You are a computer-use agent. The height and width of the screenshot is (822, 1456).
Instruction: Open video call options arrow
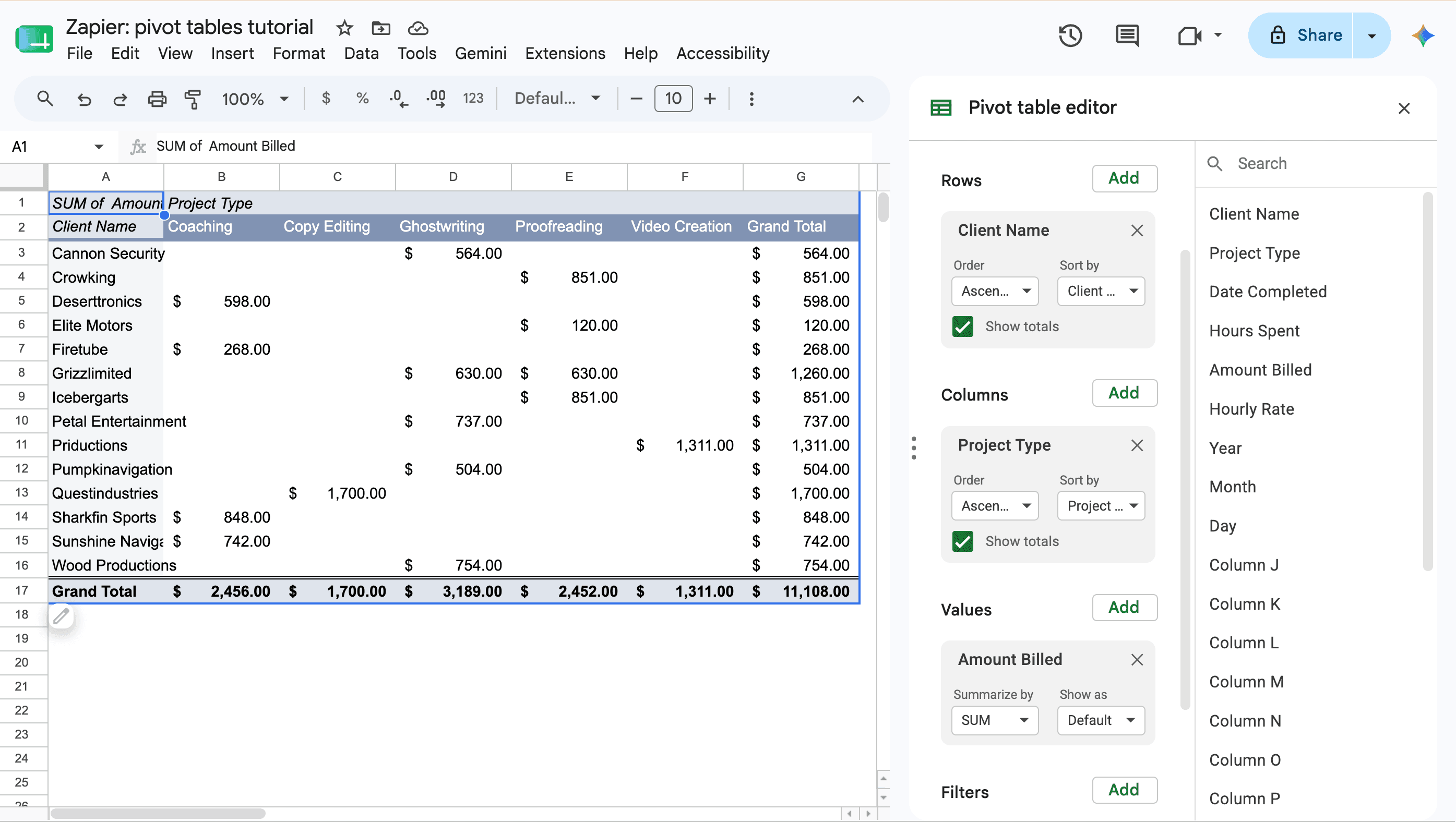[1218, 35]
